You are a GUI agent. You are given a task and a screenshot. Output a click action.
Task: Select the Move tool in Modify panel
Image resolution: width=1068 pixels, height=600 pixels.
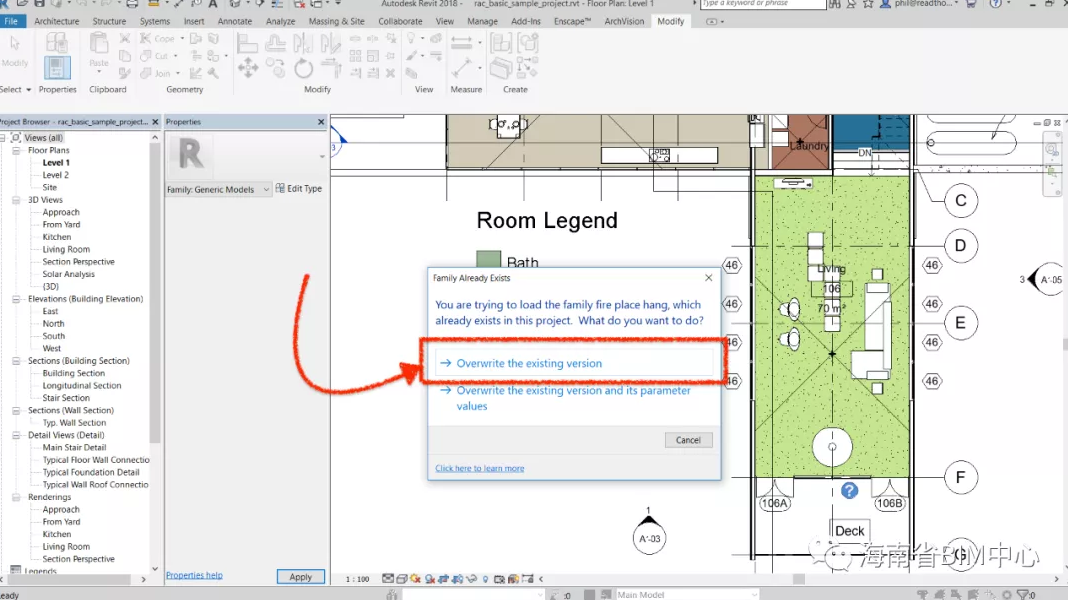click(x=247, y=68)
